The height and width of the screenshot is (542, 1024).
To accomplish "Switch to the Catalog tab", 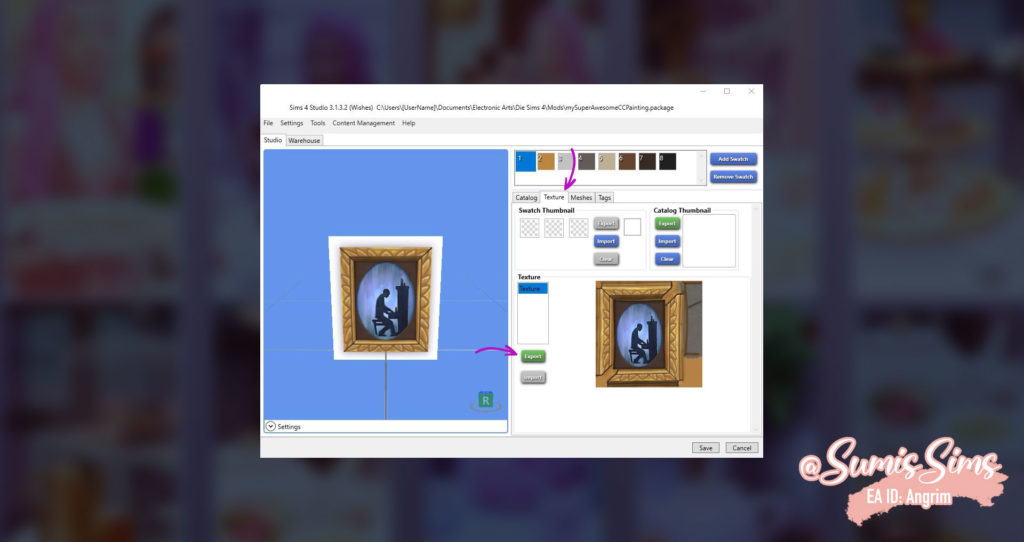I will pyautogui.click(x=526, y=197).
